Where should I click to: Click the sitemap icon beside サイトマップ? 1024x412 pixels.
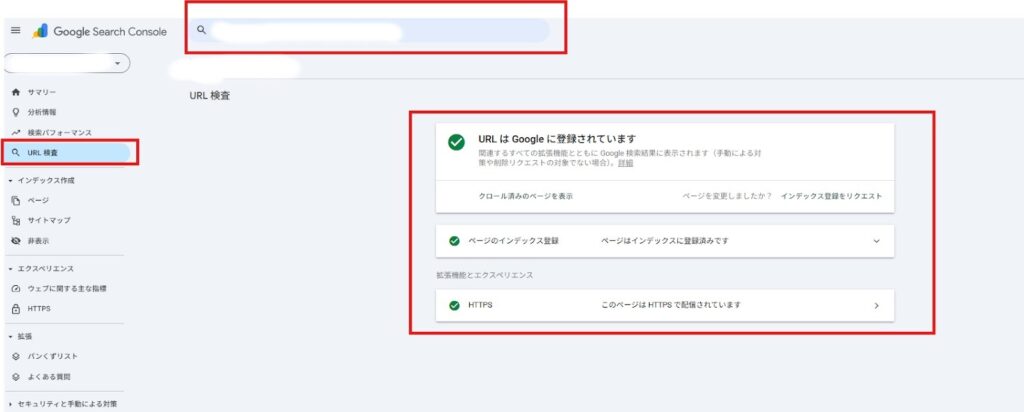16,221
